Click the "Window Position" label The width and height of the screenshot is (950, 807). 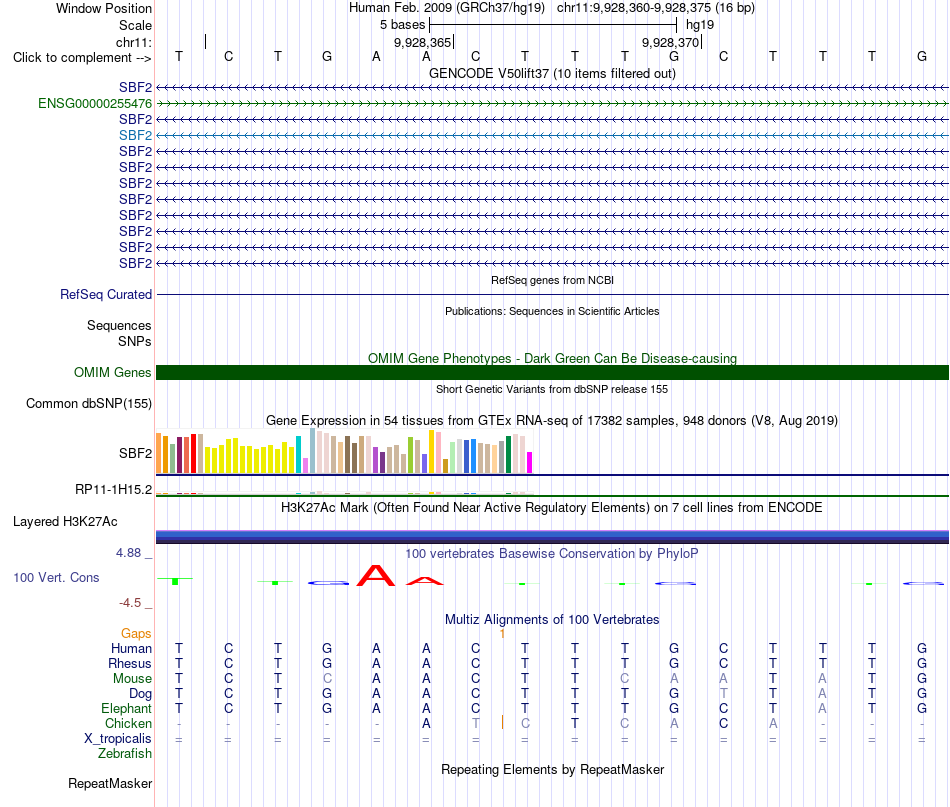pos(104,8)
